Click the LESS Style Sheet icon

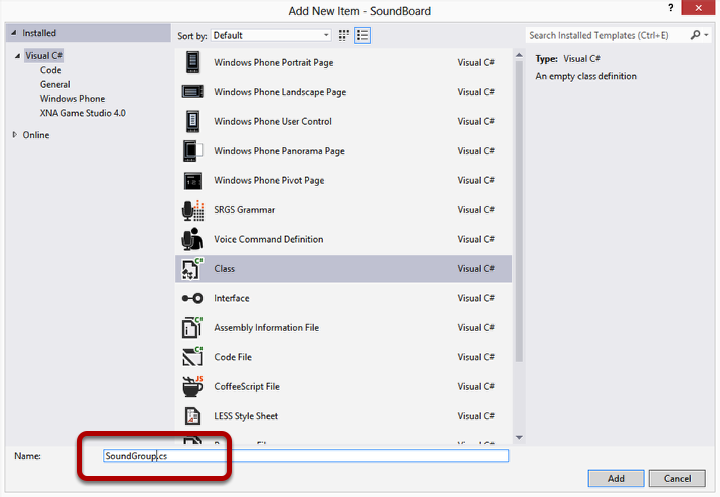pos(192,416)
